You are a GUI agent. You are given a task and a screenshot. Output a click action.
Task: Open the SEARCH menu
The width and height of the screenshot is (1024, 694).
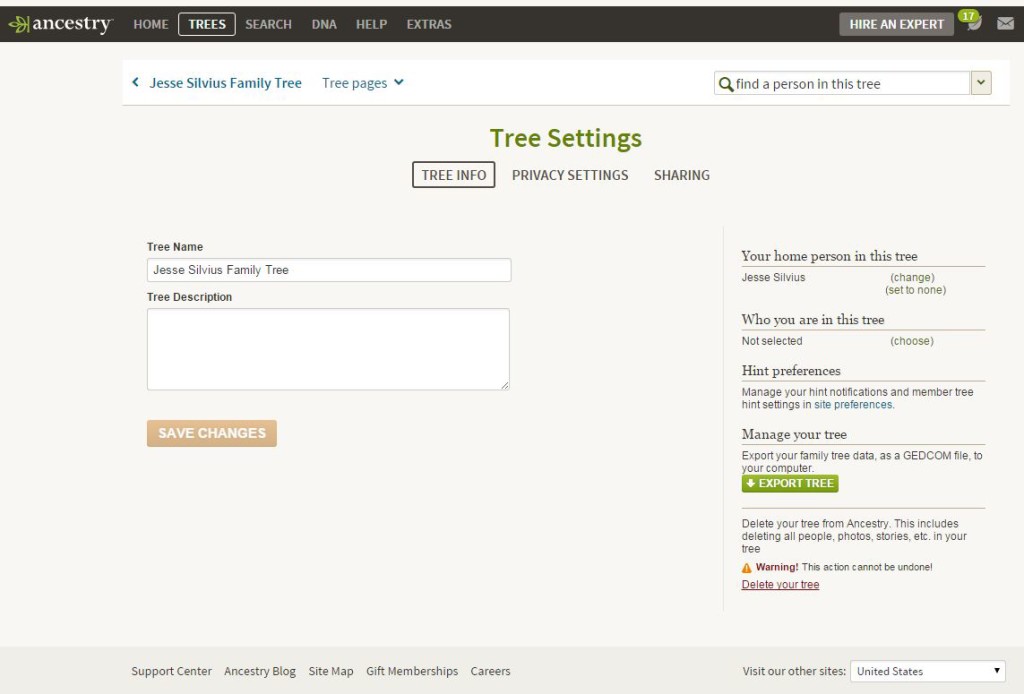pos(268,24)
